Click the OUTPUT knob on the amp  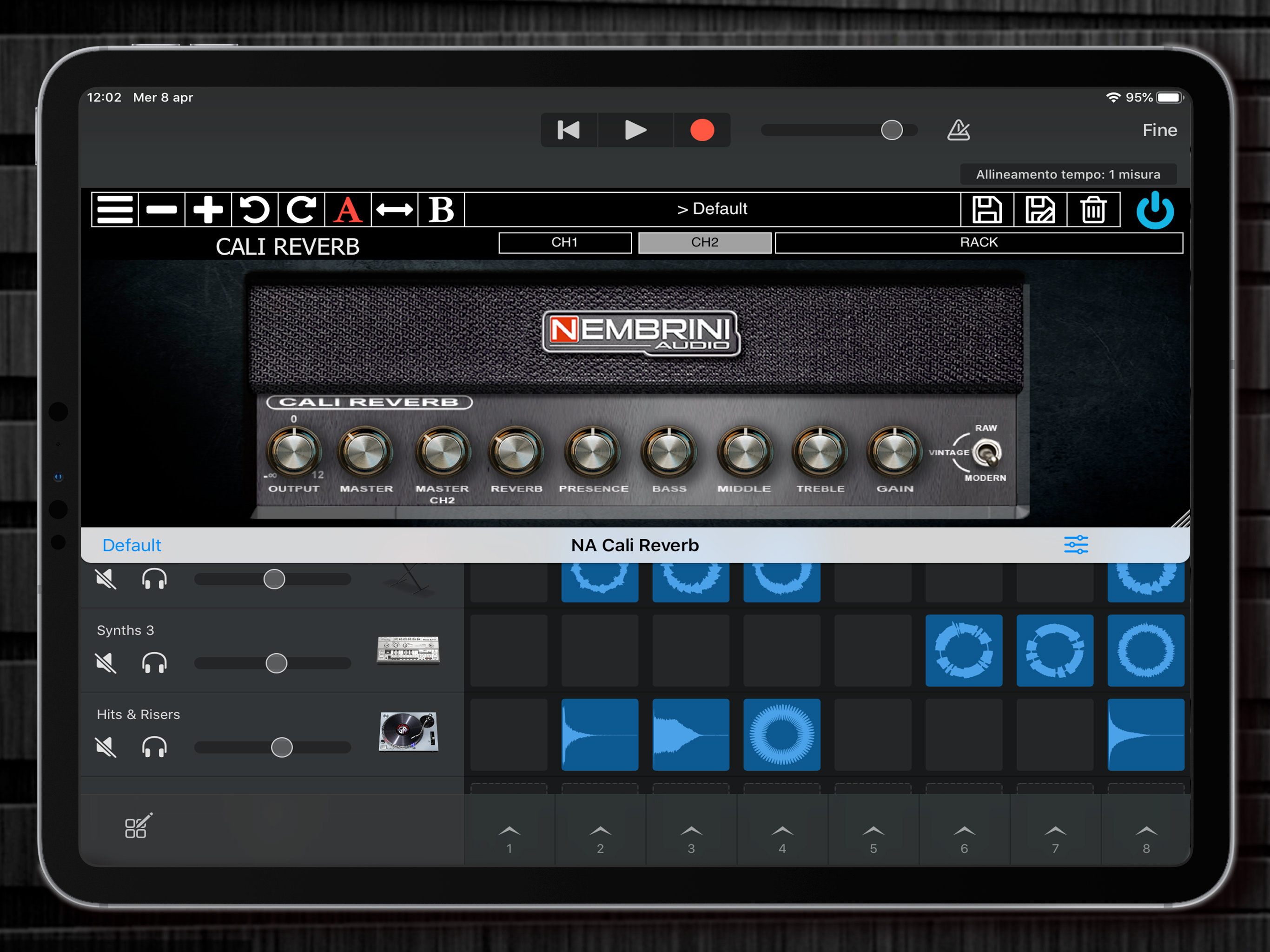click(x=294, y=452)
